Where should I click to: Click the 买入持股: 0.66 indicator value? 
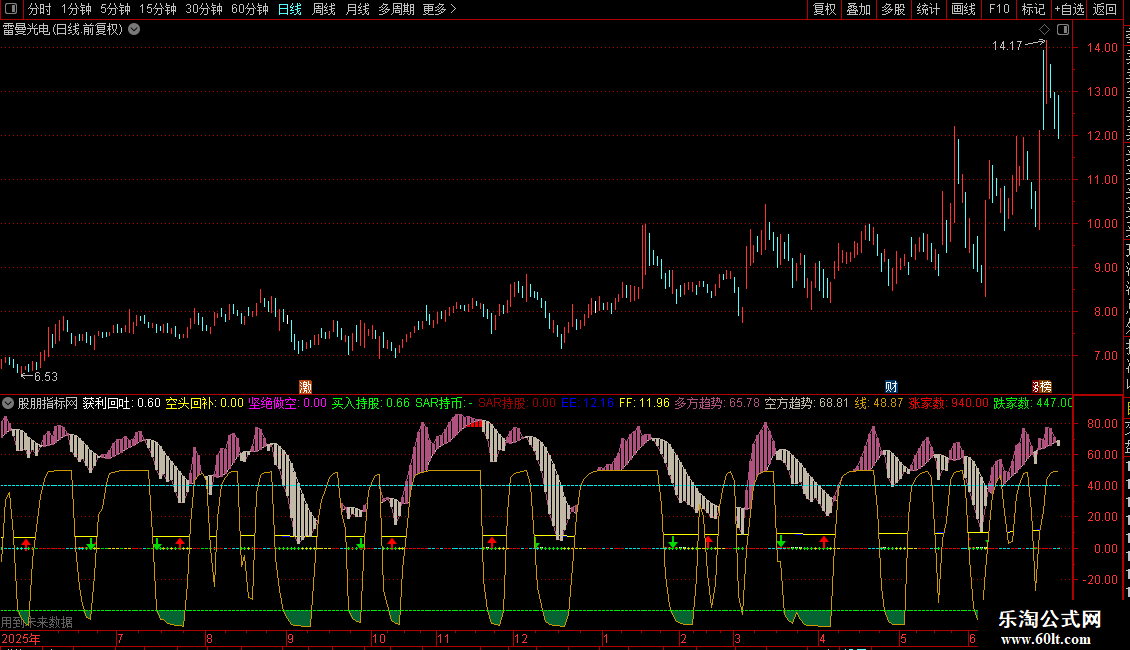tap(370, 404)
